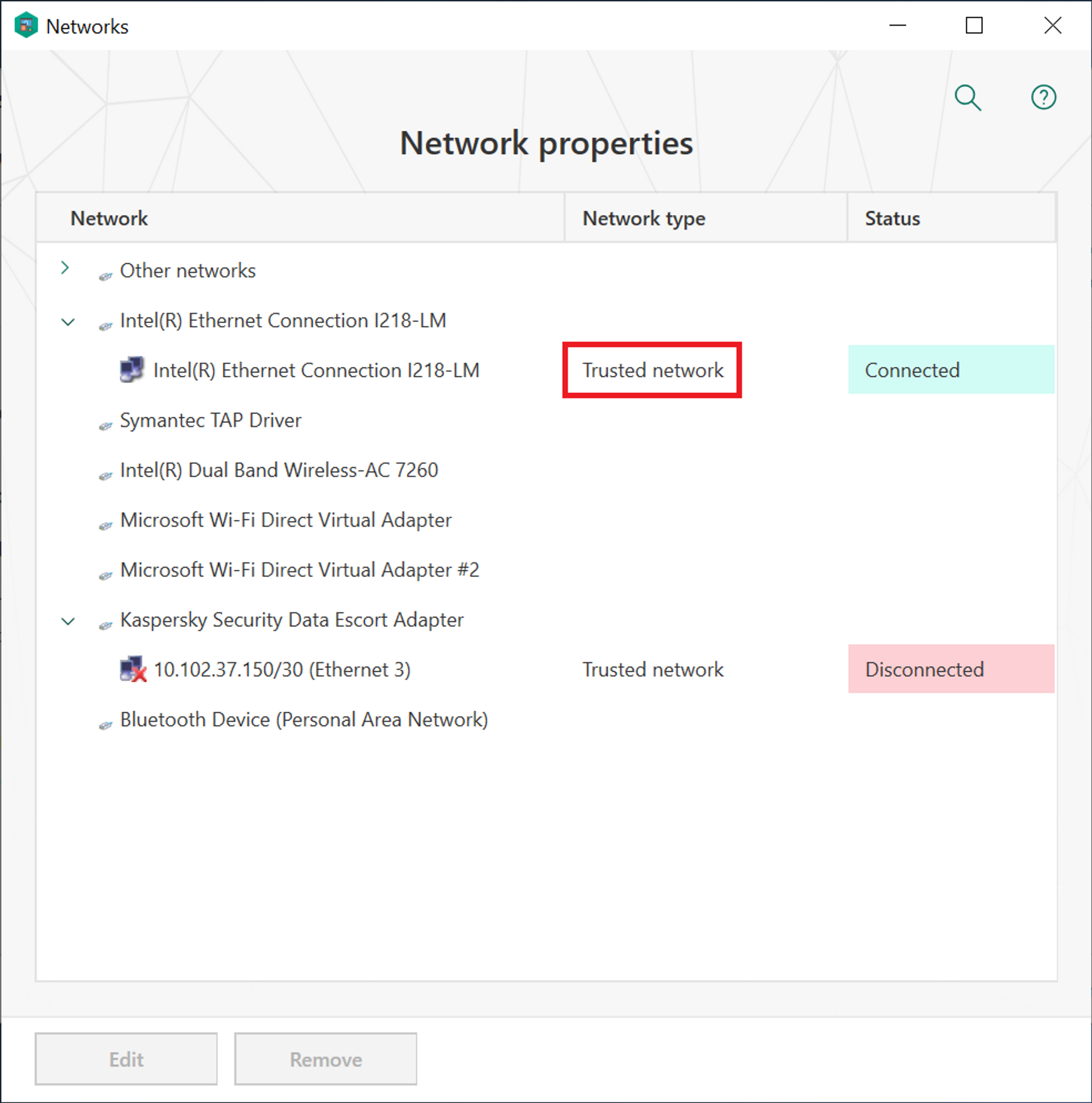This screenshot has height=1103, width=1092.
Task: Click adapter icon beside Other networks
Action: 106,276
